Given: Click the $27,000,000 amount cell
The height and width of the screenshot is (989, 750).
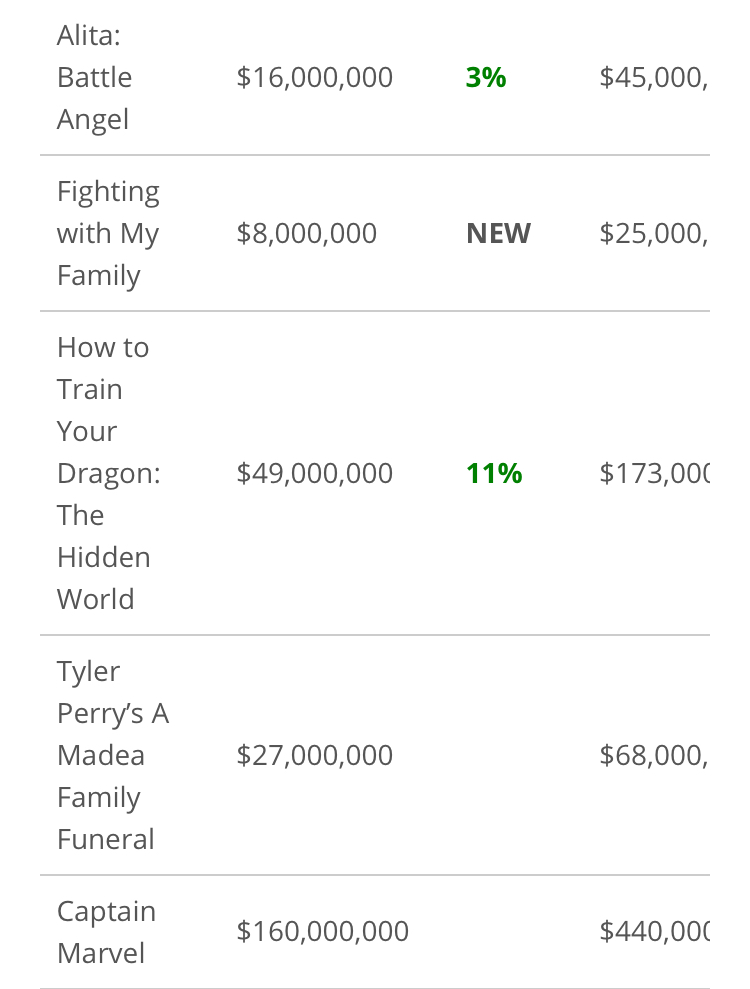Looking at the screenshot, I should click(315, 755).
